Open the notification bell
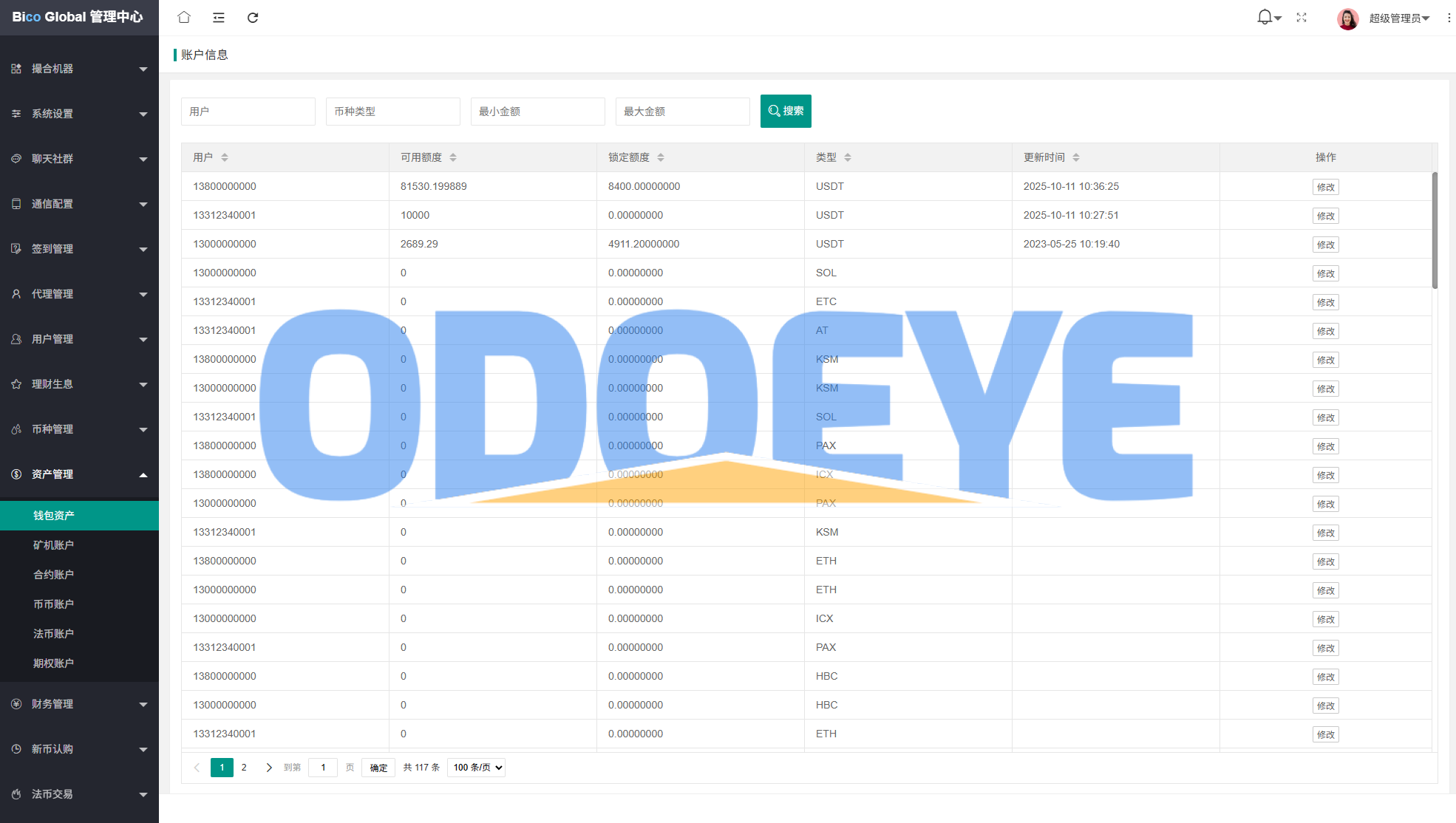The height and width of the screenshot is (823, 1456). tap(1265, 17)
